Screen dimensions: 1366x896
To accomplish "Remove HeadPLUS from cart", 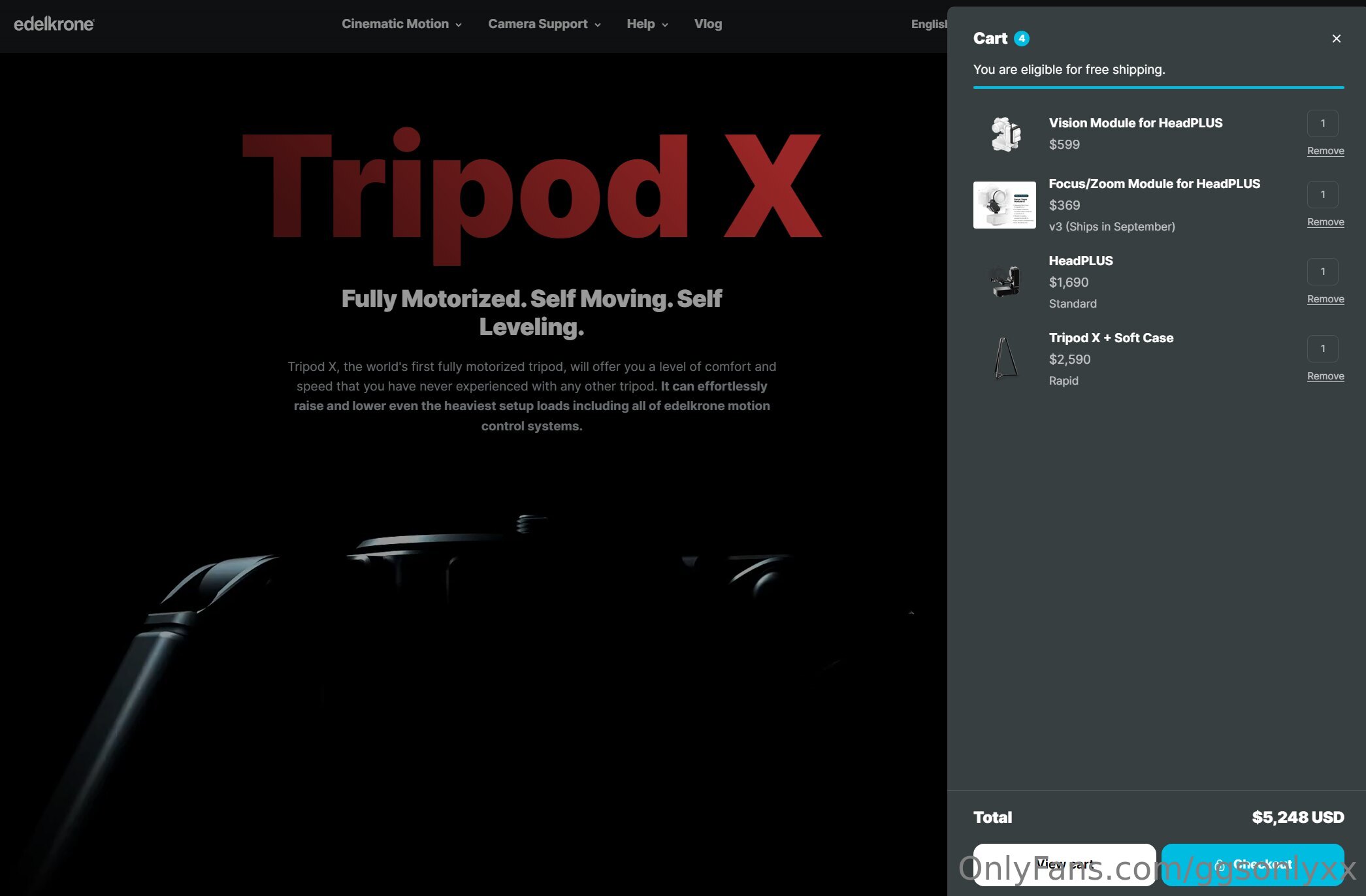I will 1325,299.
